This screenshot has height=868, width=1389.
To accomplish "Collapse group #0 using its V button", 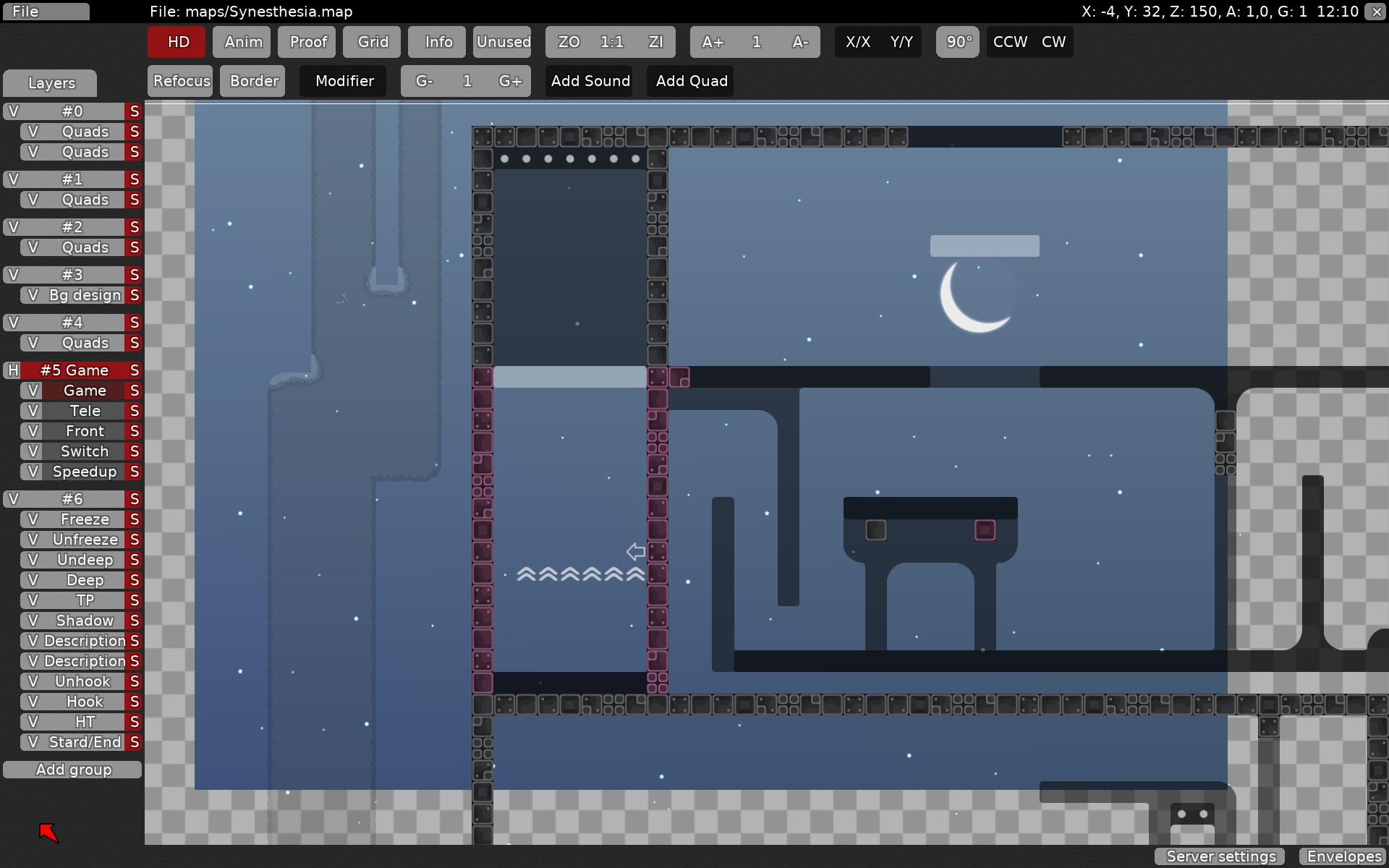I will tap(12, 111).
